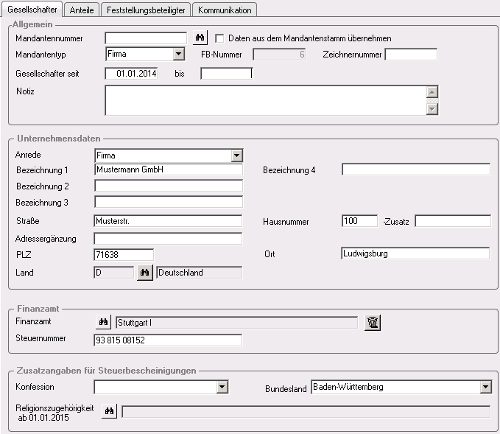Focus the Bezeichnung 3 field
This screenshot has width=500, height=434.
tap(168, 202)
